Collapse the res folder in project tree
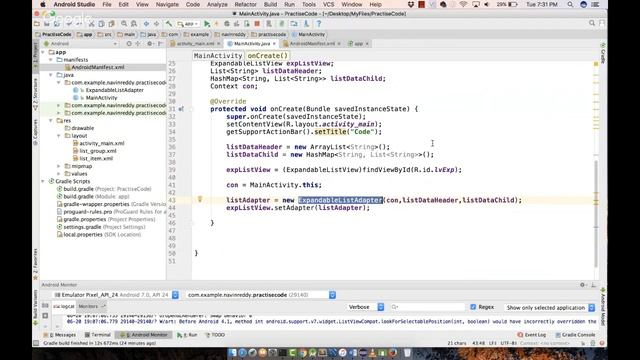 pos(51,121)
